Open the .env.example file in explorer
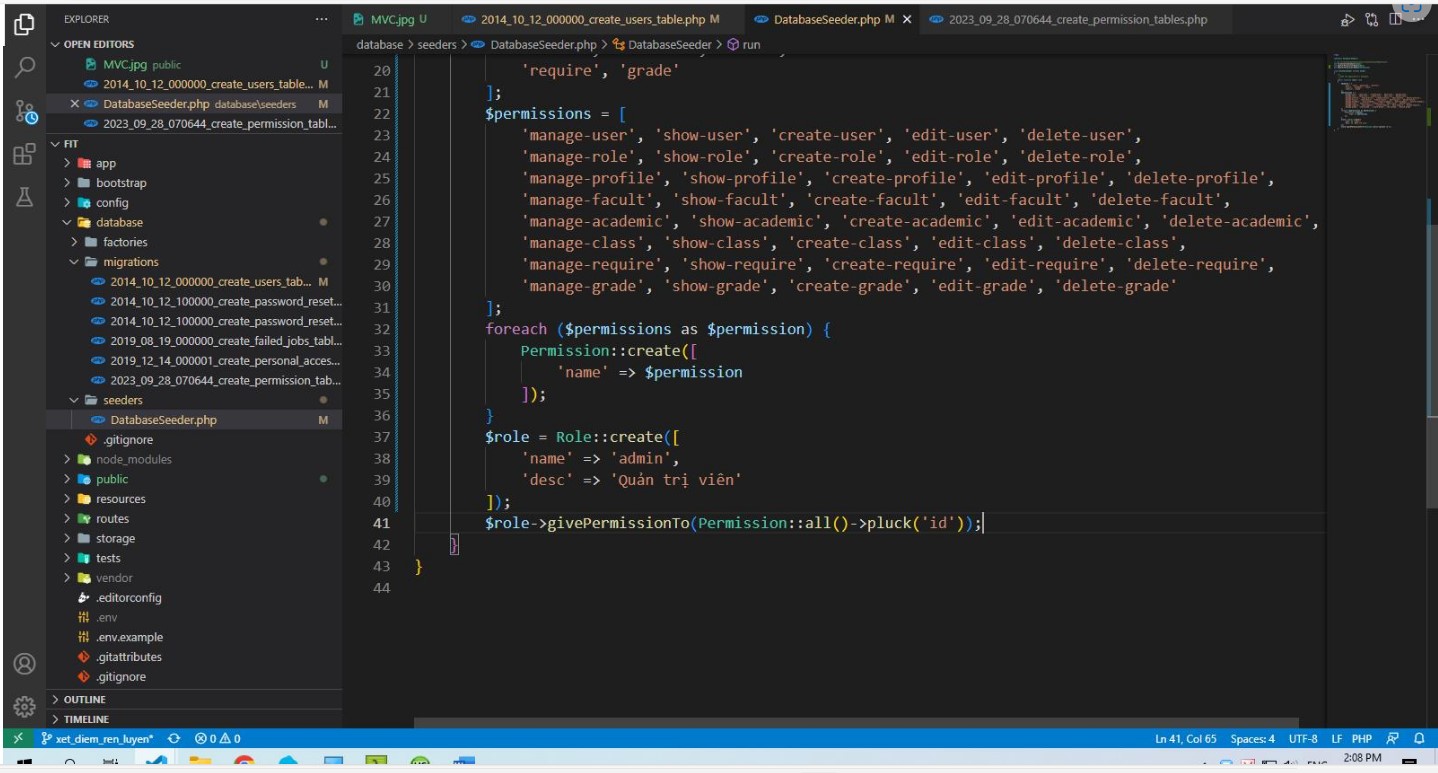The width and height of the screenshot is (1438, 773). [x=129, y=638]
